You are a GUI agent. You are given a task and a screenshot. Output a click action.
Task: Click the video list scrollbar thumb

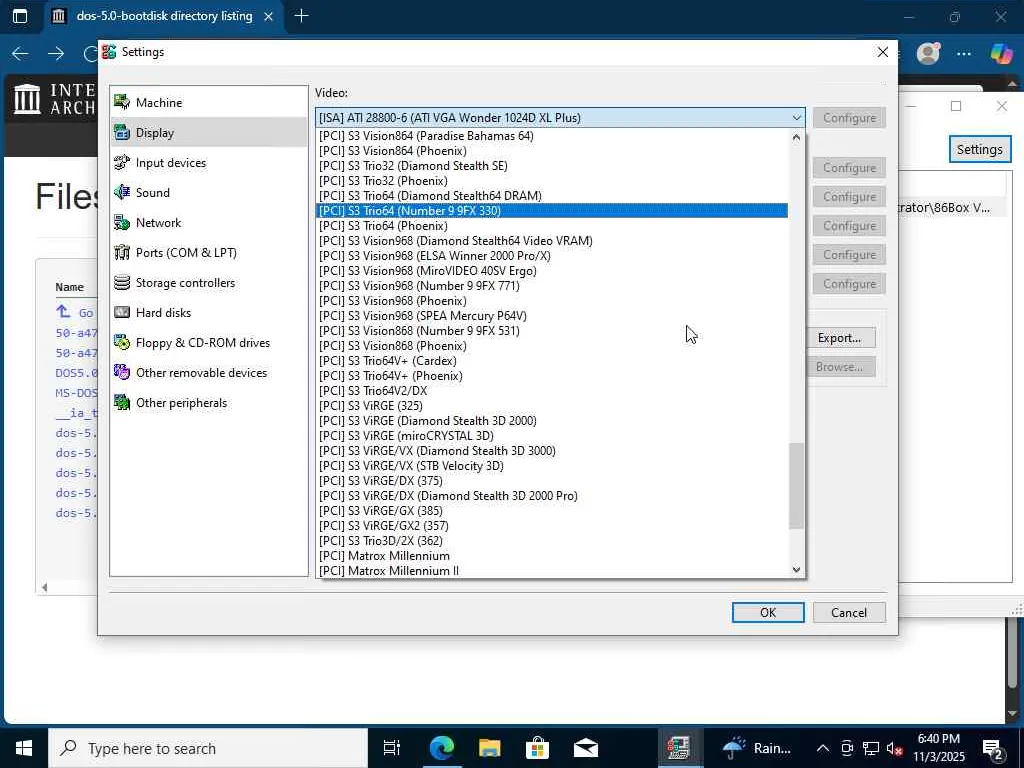click(796, 486)
